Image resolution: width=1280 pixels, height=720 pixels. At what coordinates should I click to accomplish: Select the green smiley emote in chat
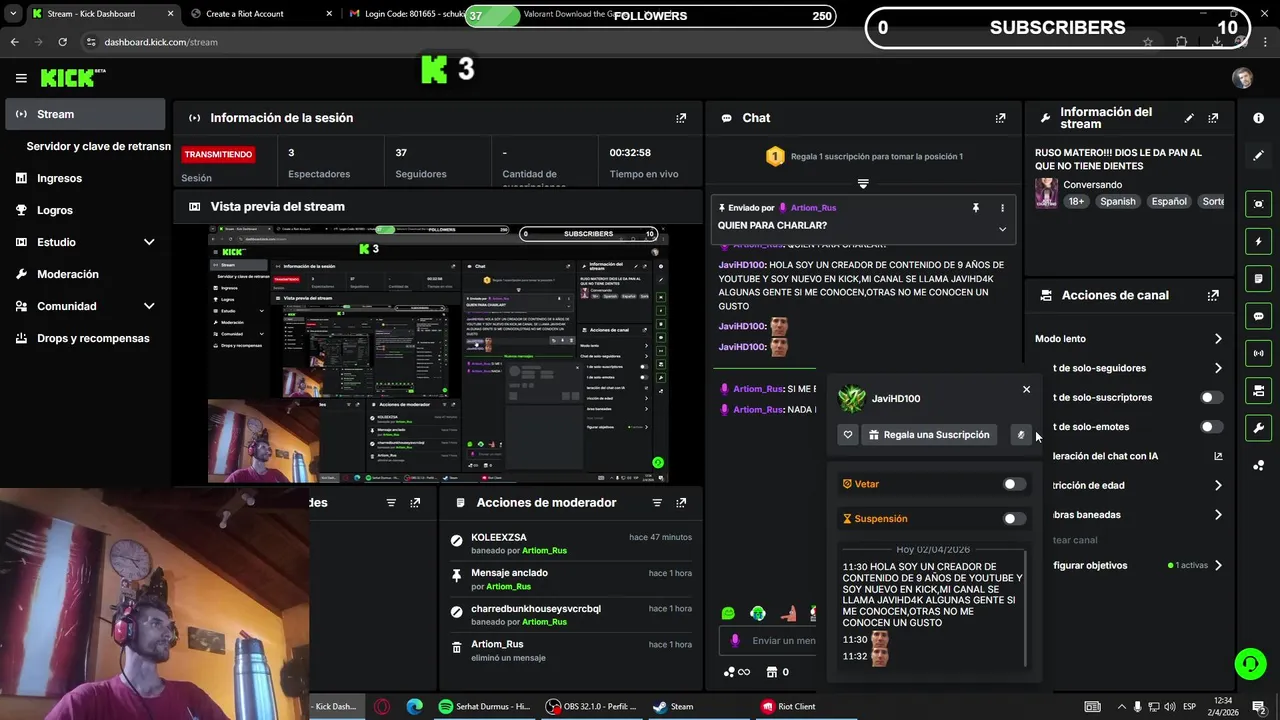point(728,613)
